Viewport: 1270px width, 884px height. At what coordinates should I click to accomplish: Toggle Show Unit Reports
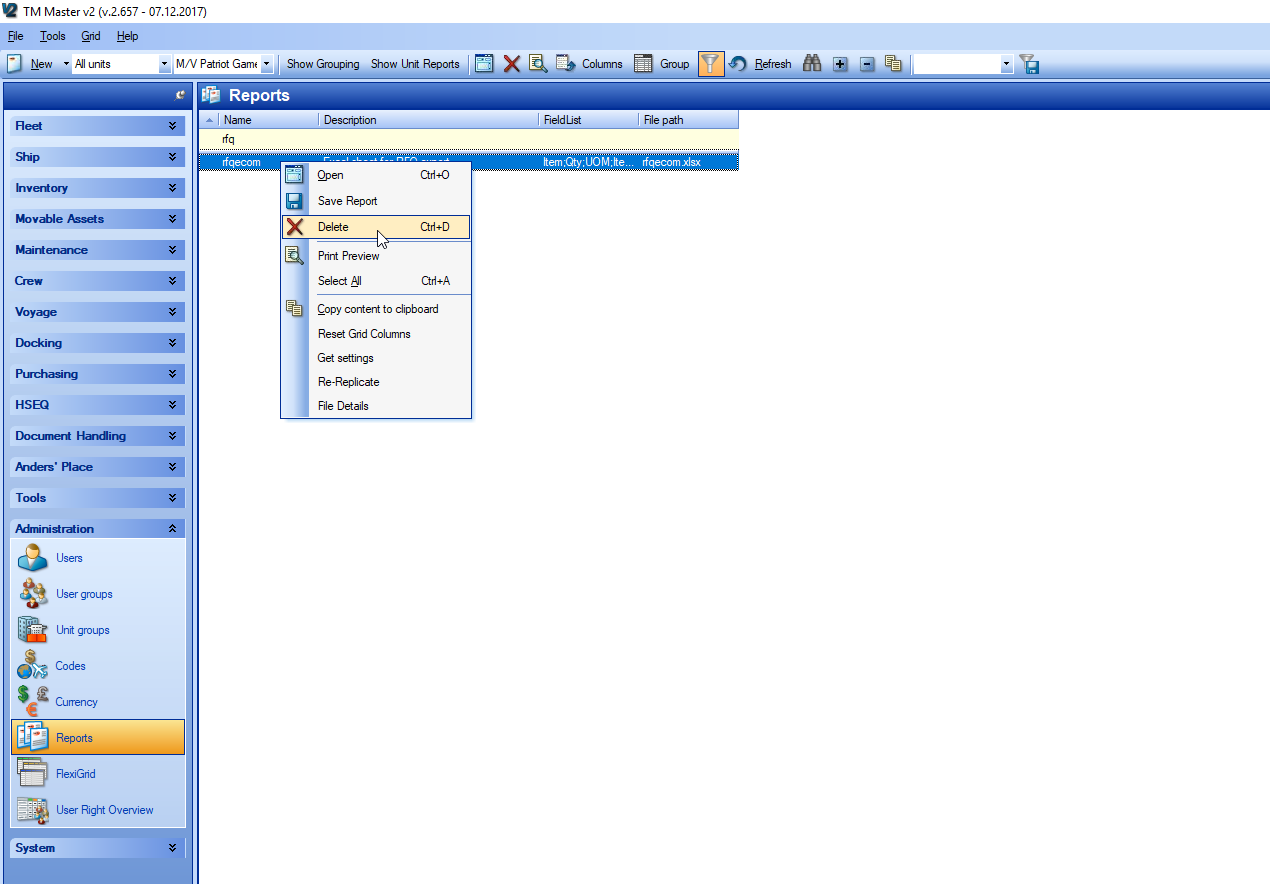click(415, 64)
